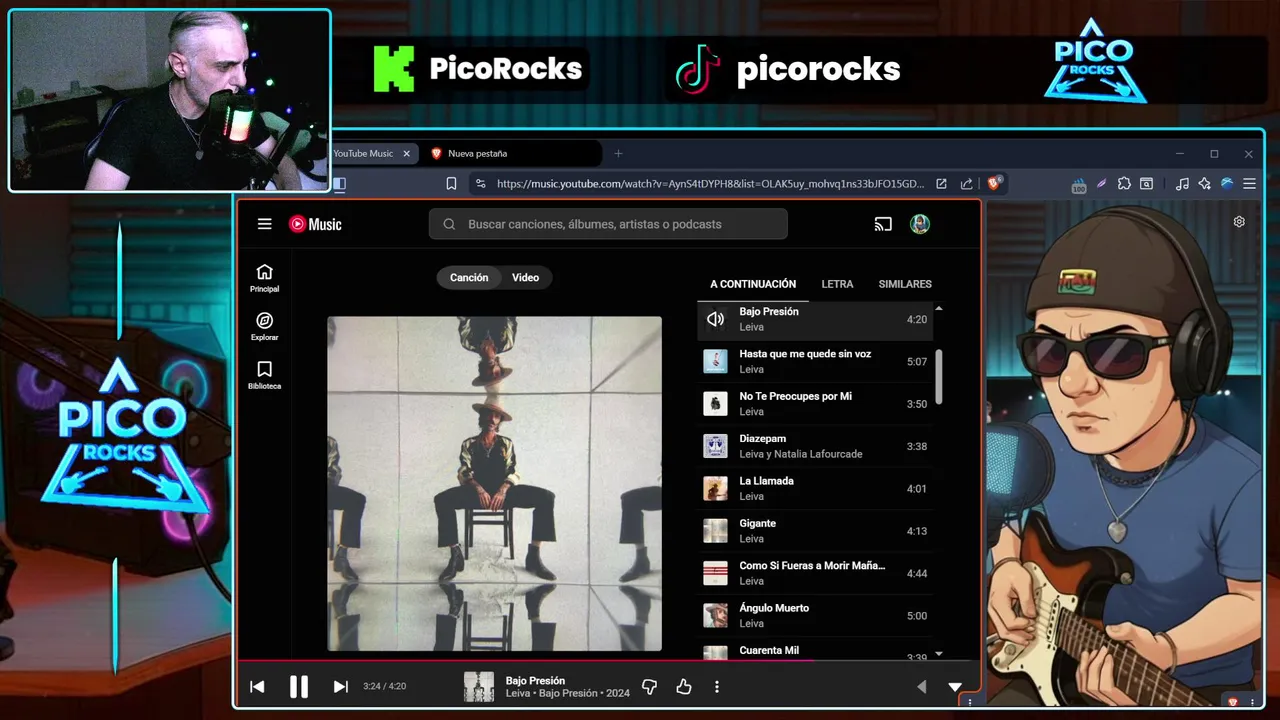This screenshot has height=720, width=1280.
Task: Collapse the player page with down triangle
Action: [955, 686]
